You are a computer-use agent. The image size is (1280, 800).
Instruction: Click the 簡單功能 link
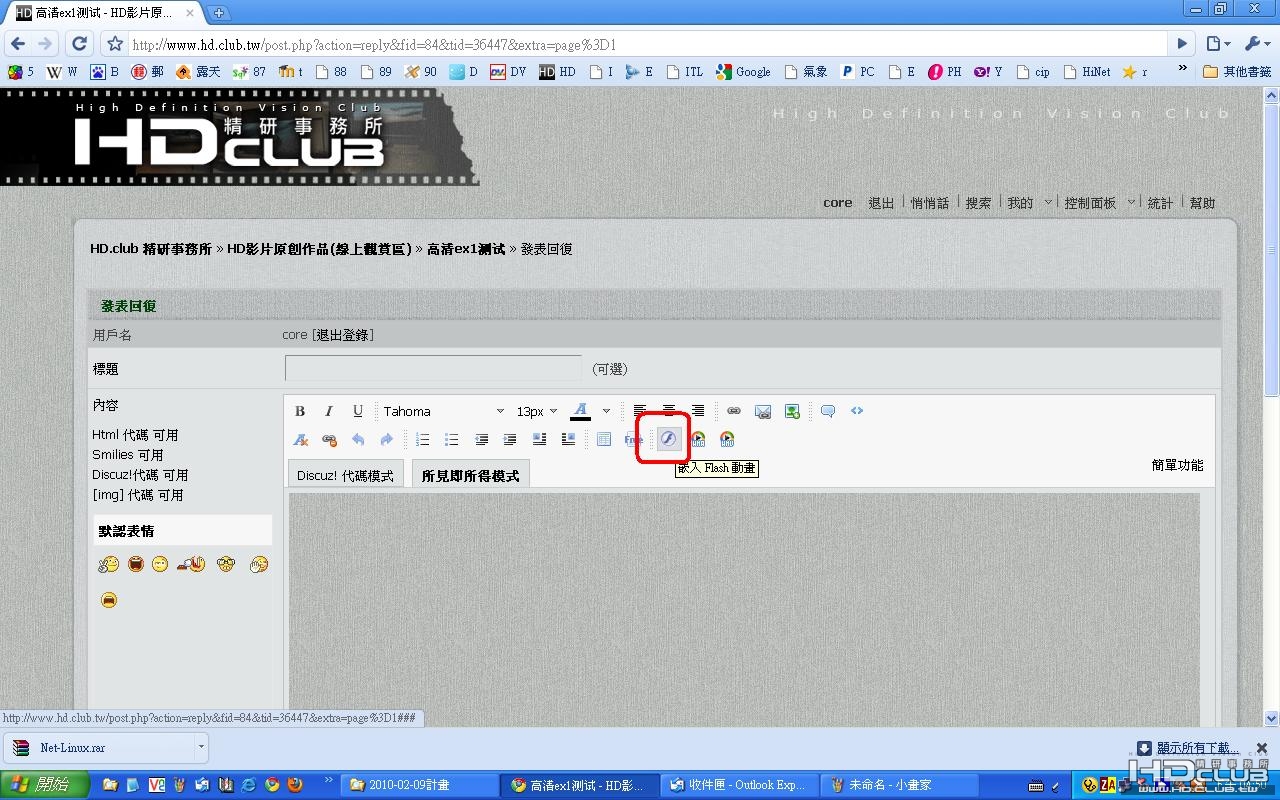pos(1177,465)
